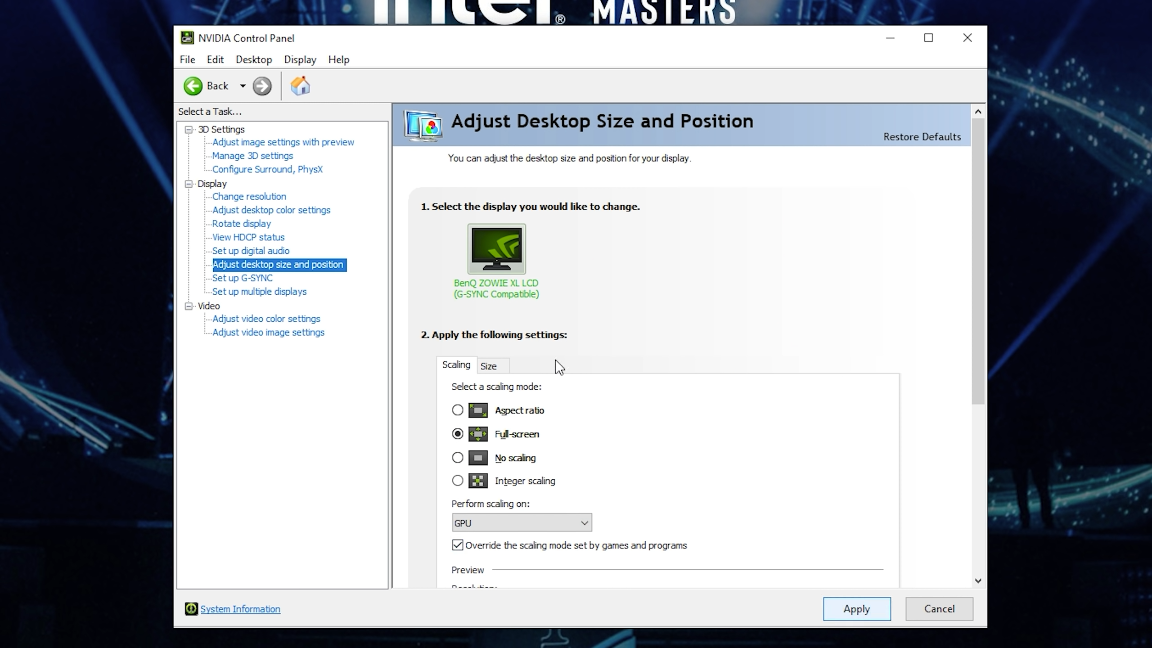This screenshot has height=648, width=1152.
Task: Open the Back button history dropdown arrow
Action: point(242,86)
